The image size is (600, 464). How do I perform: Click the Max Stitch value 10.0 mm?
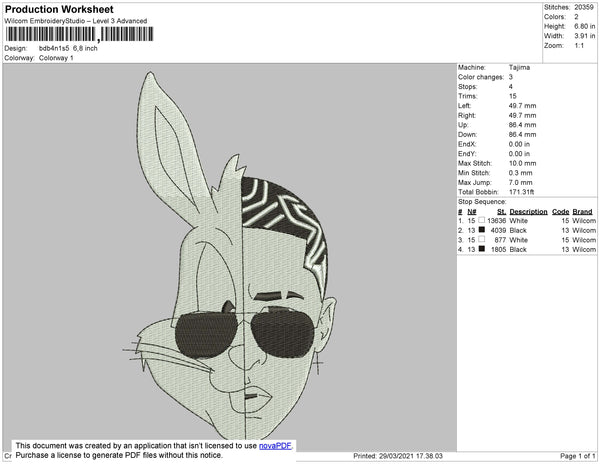522,163
